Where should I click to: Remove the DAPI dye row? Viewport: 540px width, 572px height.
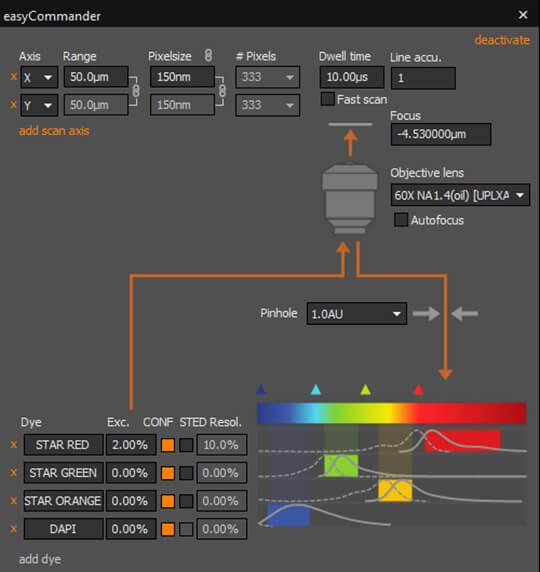point(14,529)
